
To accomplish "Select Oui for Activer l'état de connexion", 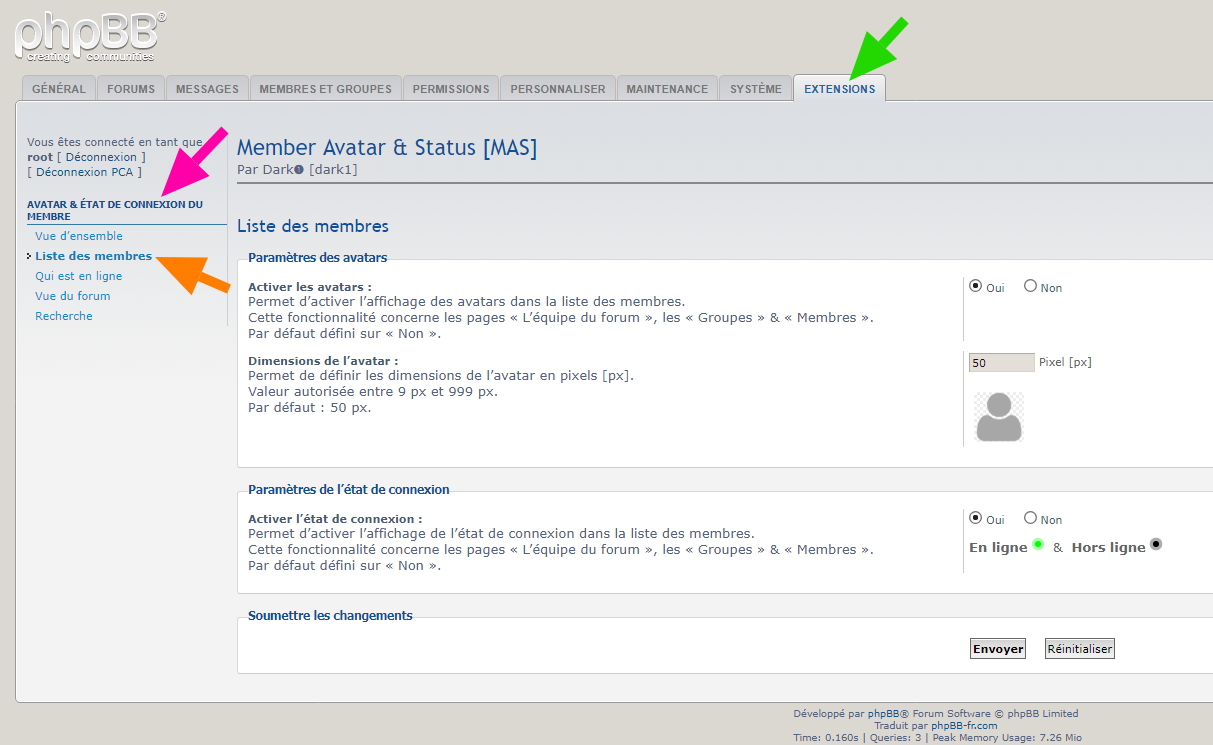I will click(x=976, y=518).
